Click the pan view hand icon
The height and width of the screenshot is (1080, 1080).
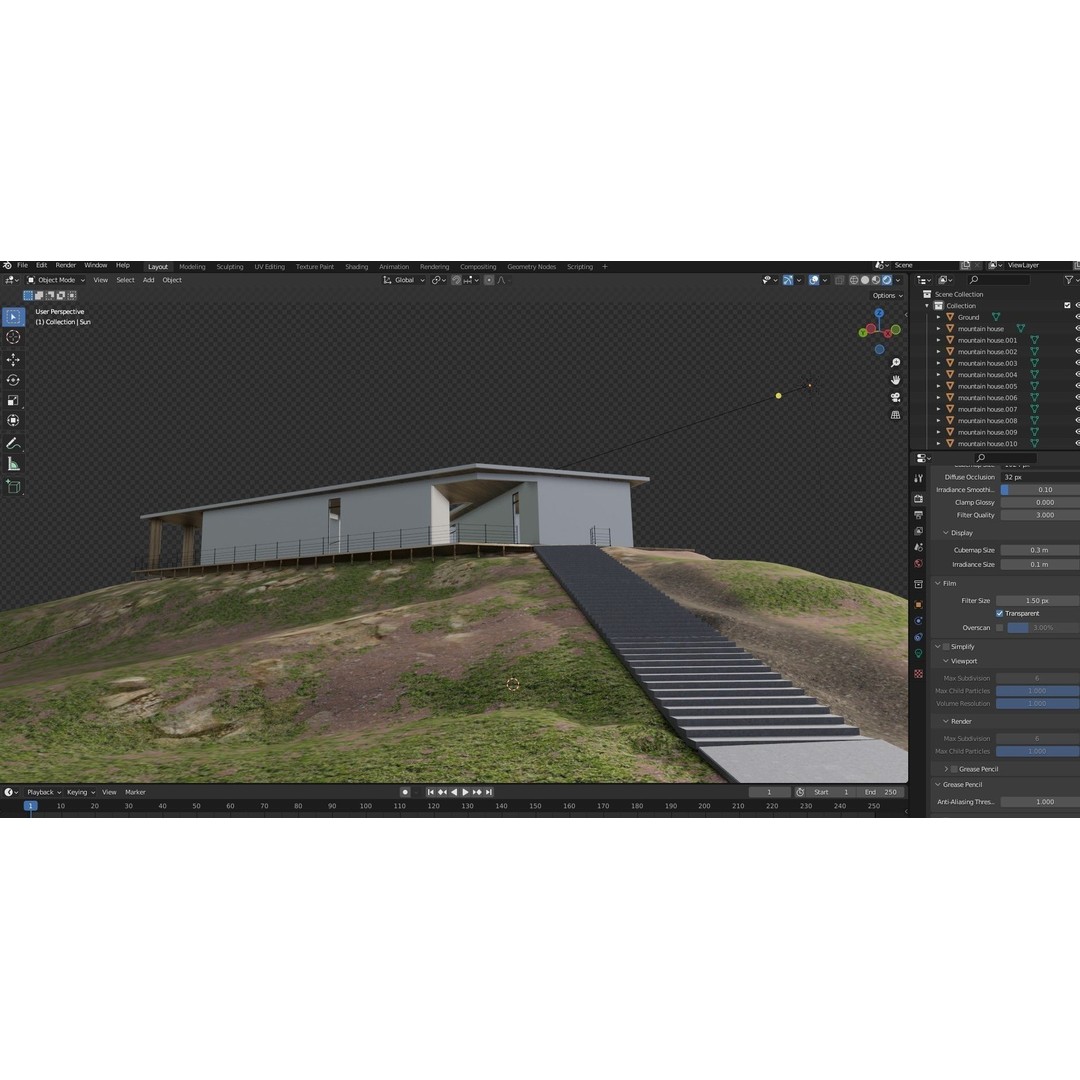coord(895,380)
